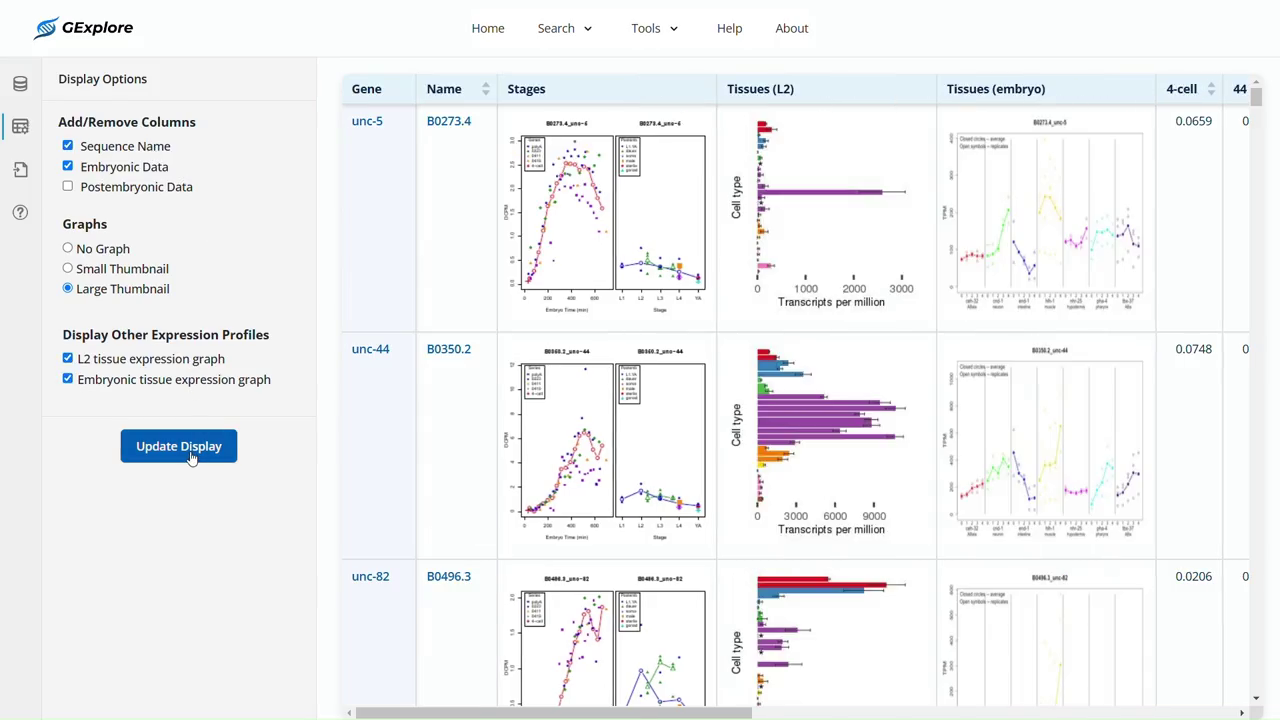This screenshot has width=1280, height=720.
Task: Click the scroll right arrow of the table
Action: (1242, 713)
